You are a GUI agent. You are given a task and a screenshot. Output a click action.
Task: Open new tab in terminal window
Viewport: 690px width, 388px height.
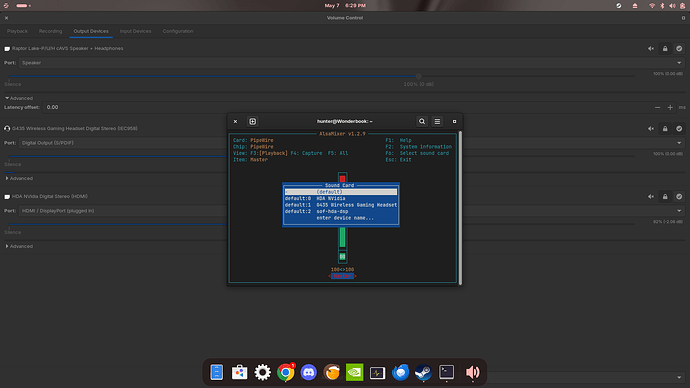point(253,121)
